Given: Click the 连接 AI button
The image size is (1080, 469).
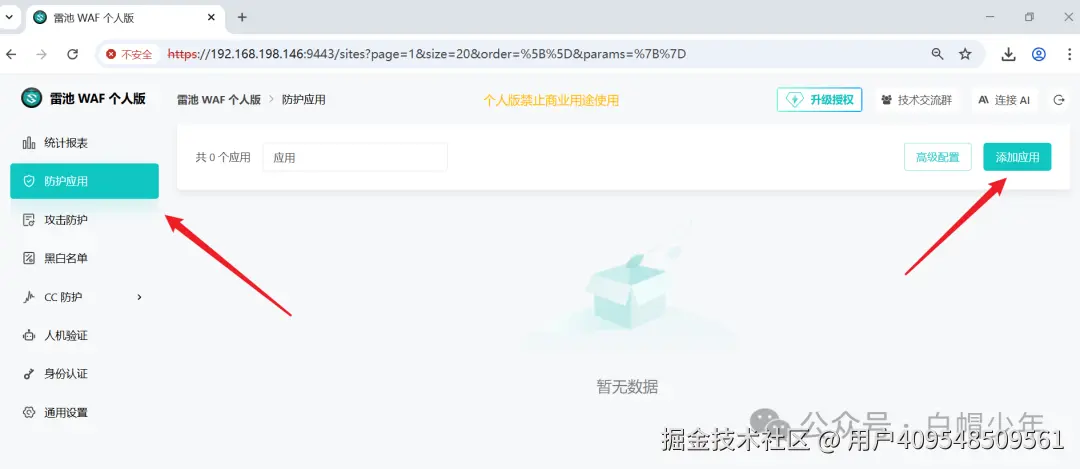Looking at the screenshot, I should point(1004,100).
